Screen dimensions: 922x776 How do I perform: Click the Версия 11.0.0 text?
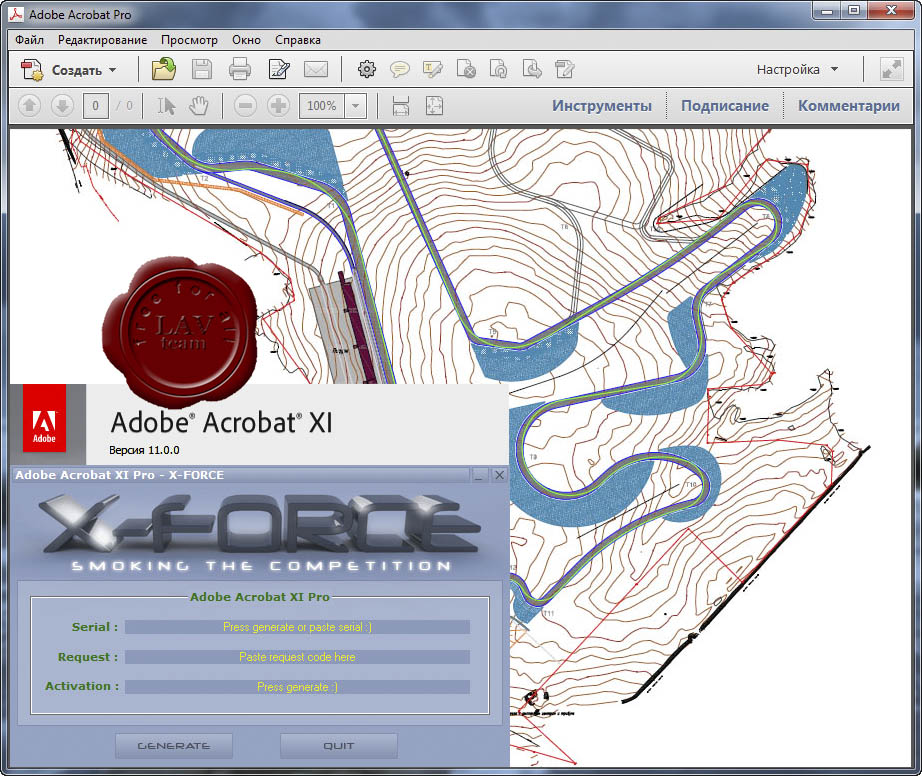tap(144, 450)
